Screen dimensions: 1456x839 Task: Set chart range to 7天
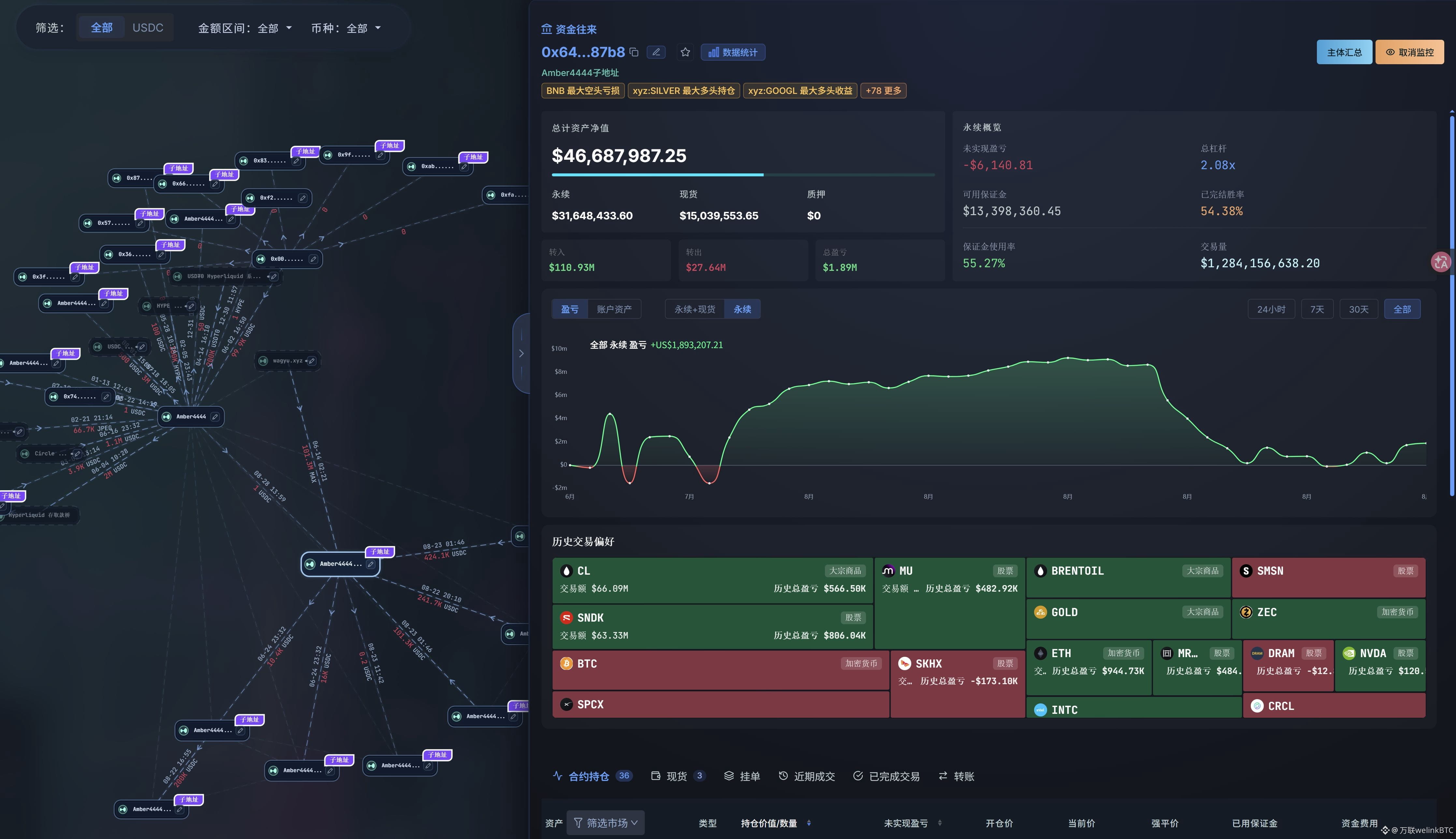pos(1317,309)
